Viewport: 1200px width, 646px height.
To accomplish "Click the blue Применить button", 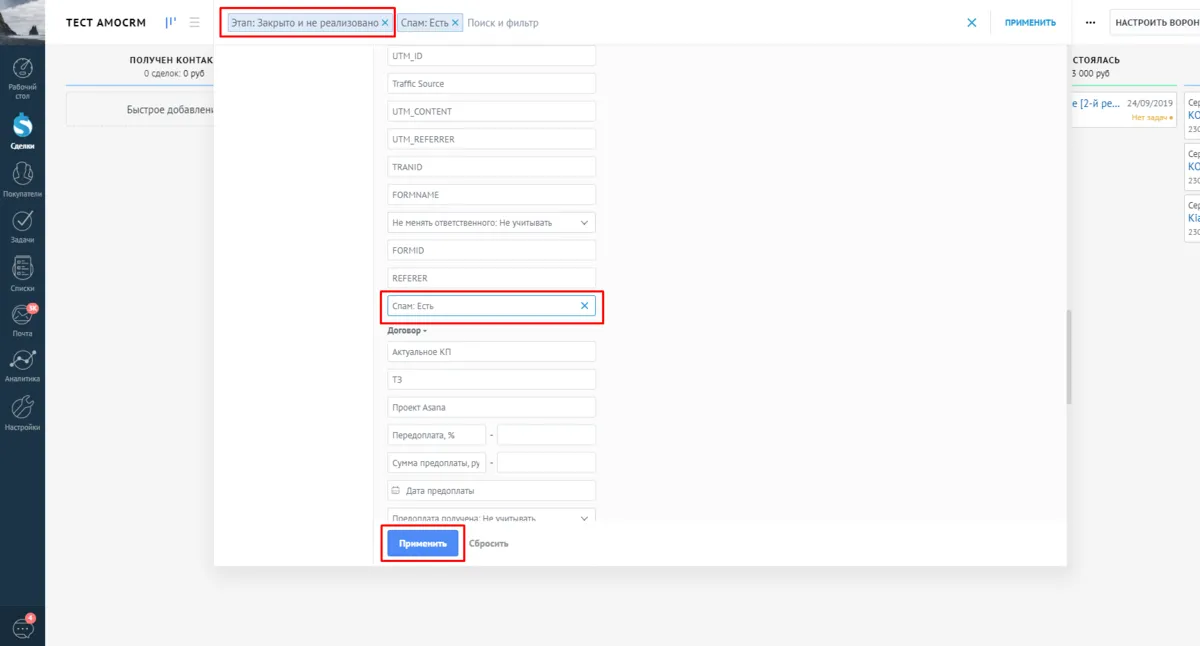I will 422,543.
